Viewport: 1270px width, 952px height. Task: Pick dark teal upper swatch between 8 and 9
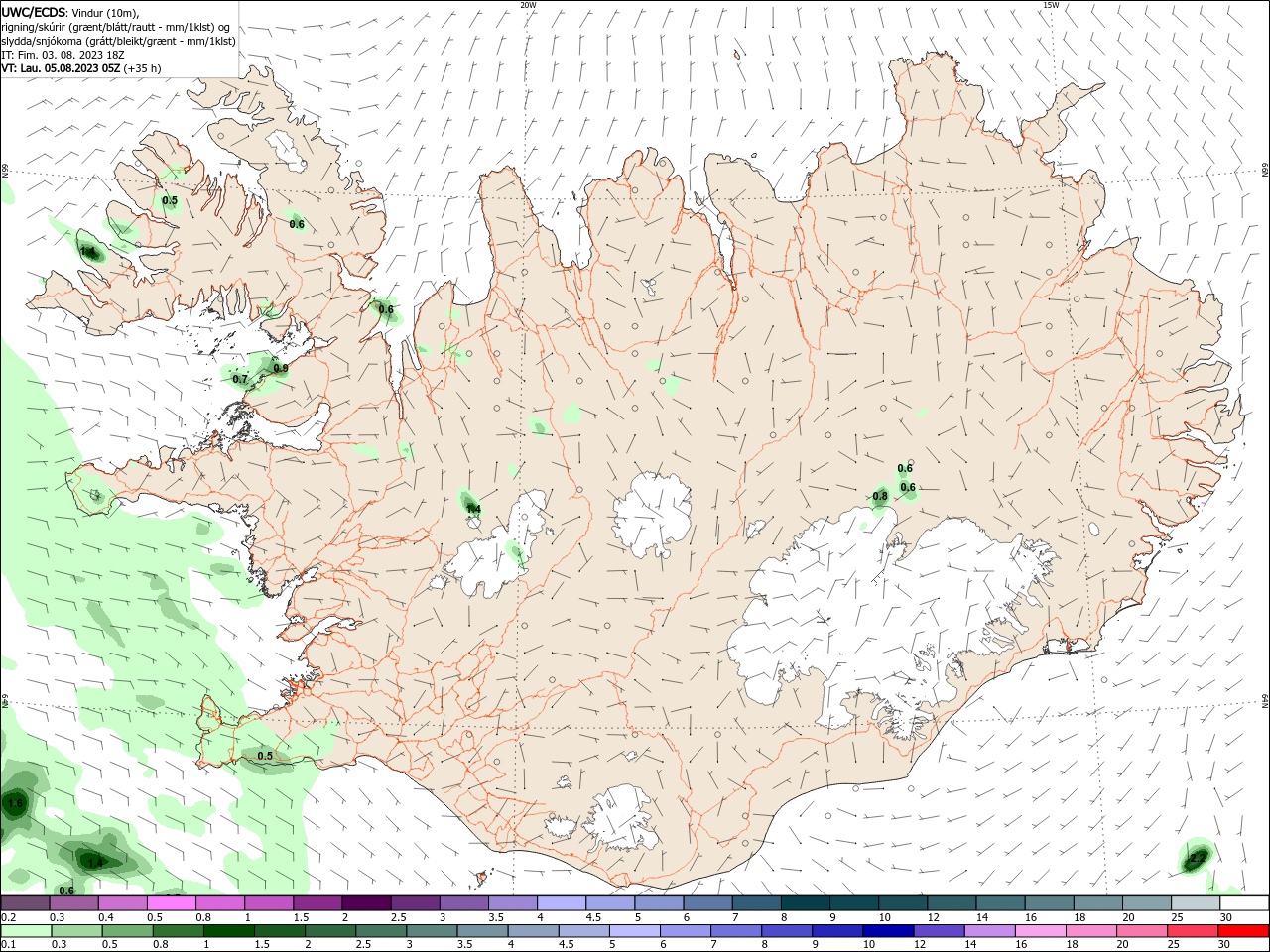[x=805, y=903]
